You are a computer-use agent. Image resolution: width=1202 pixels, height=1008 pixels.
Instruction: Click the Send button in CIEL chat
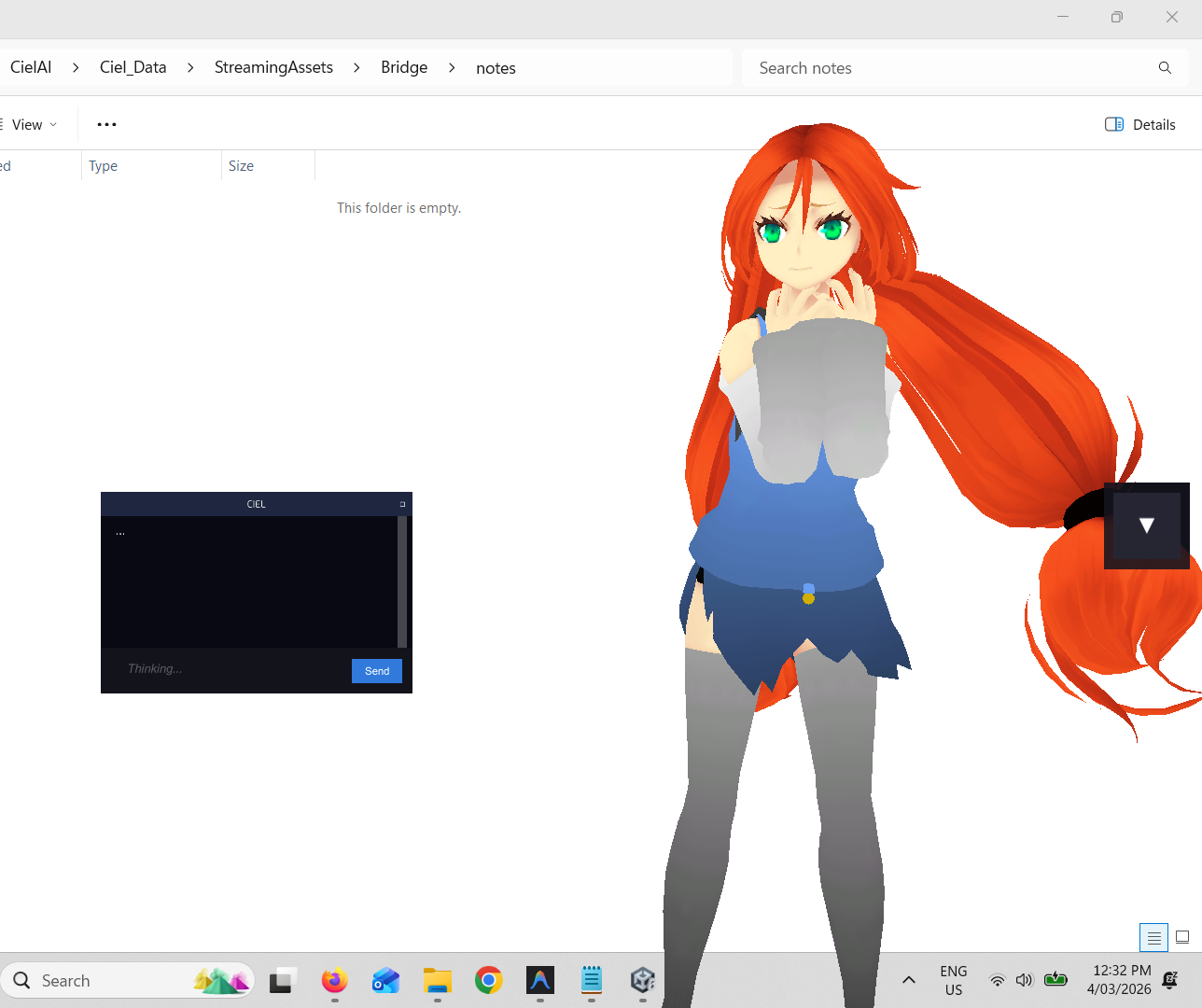[x=376, y=671]
